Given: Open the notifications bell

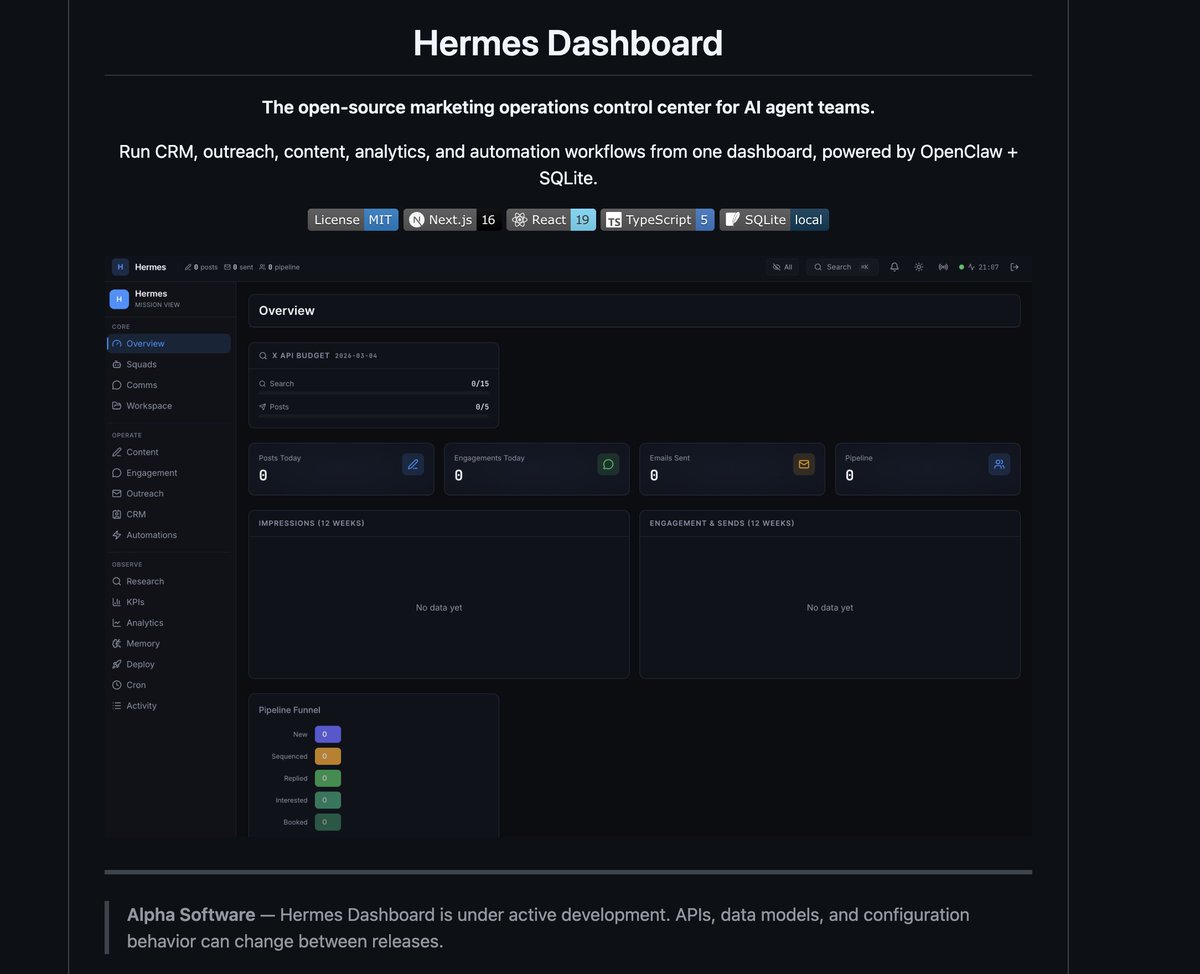Looking at the screenshot, I should pyautogui.click(x=894, y=267).
